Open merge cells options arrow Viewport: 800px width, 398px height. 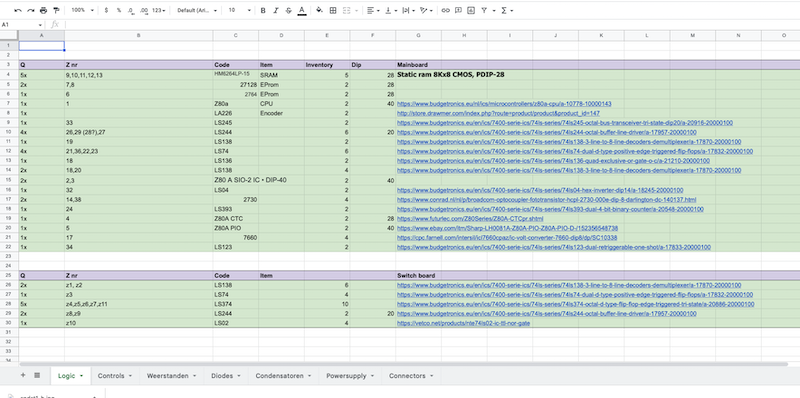coord(356,10)
